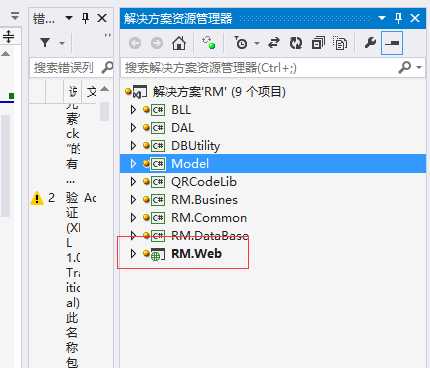430x368 pixels.
Task: Click Error List scroll up arrow
Action: tap(105, 89)
